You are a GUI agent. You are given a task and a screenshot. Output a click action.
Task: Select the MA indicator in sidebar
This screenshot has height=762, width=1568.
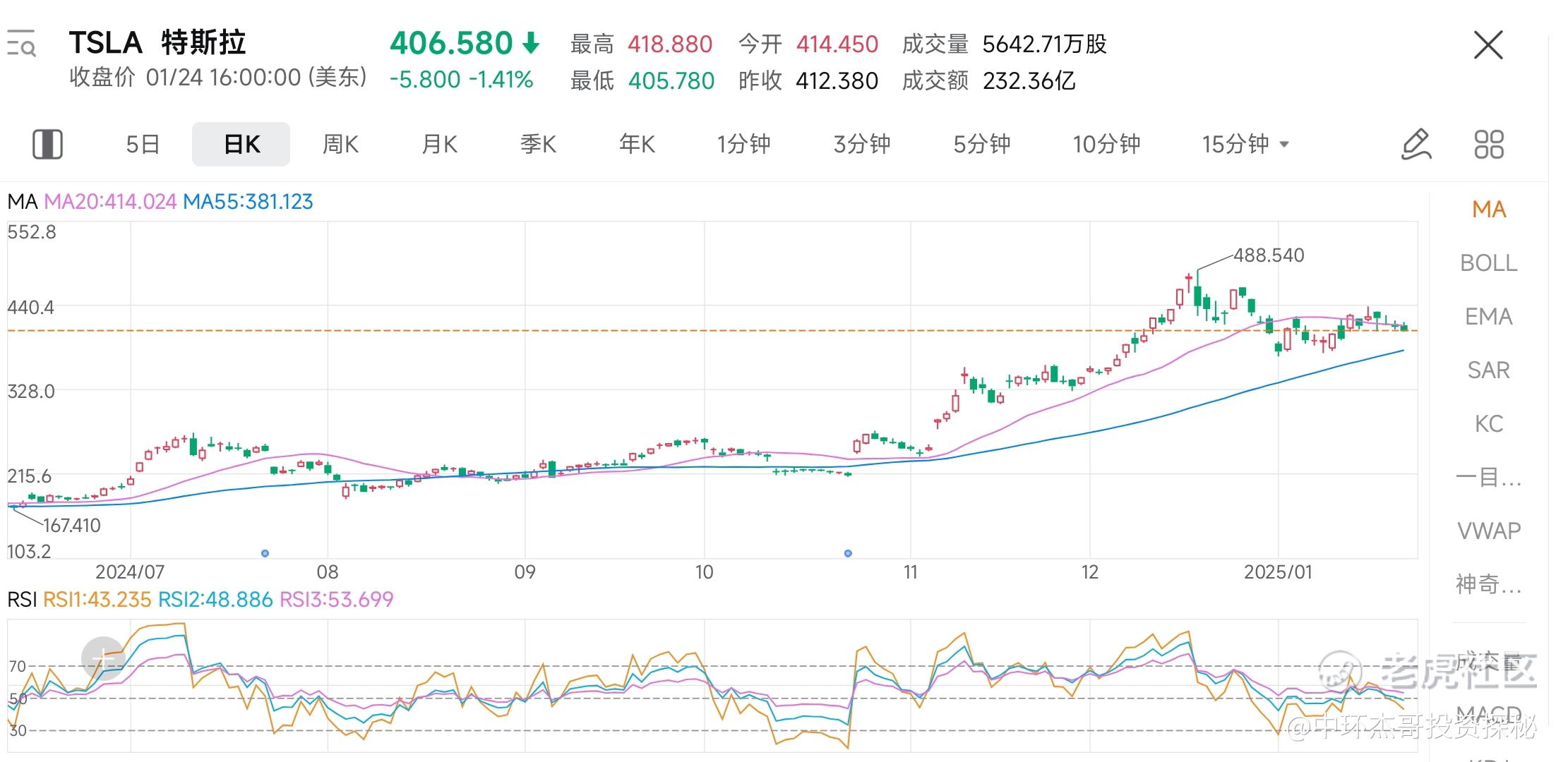click(x=1489, y=210)
